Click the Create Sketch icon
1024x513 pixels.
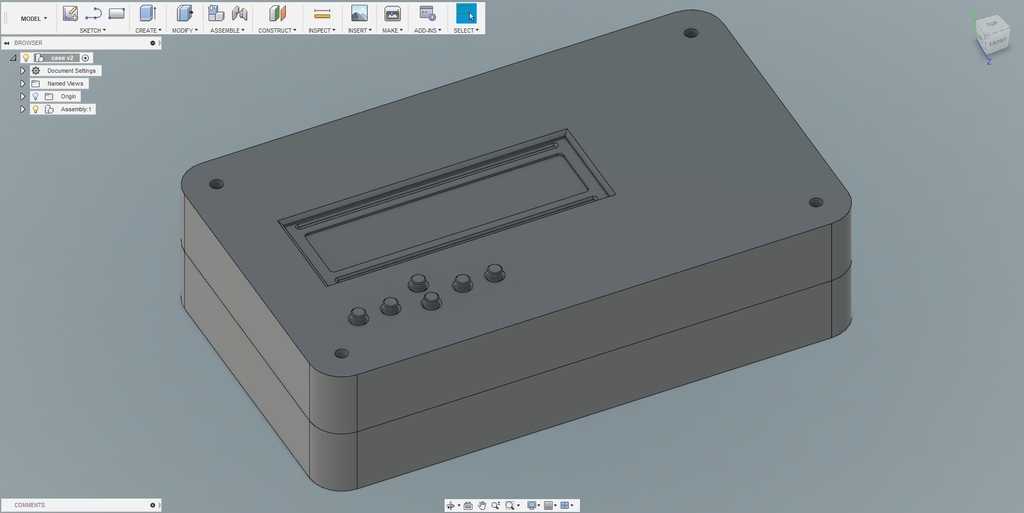70,13
